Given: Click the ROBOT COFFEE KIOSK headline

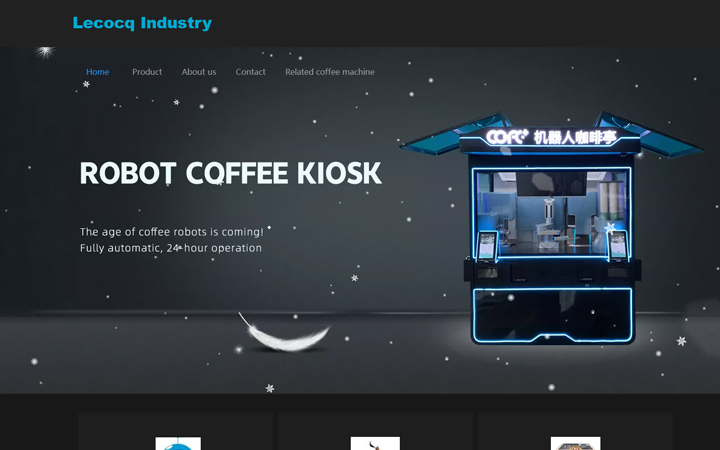Looking at the screenshot, I should (230, 173).
